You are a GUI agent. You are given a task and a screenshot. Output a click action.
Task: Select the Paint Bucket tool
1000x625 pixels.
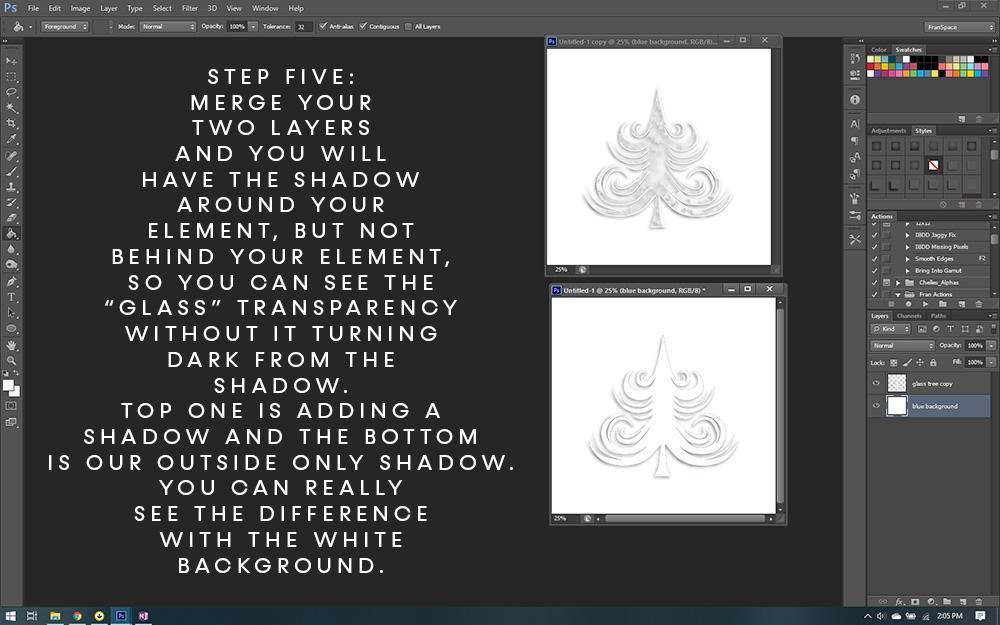coord(11,234)
